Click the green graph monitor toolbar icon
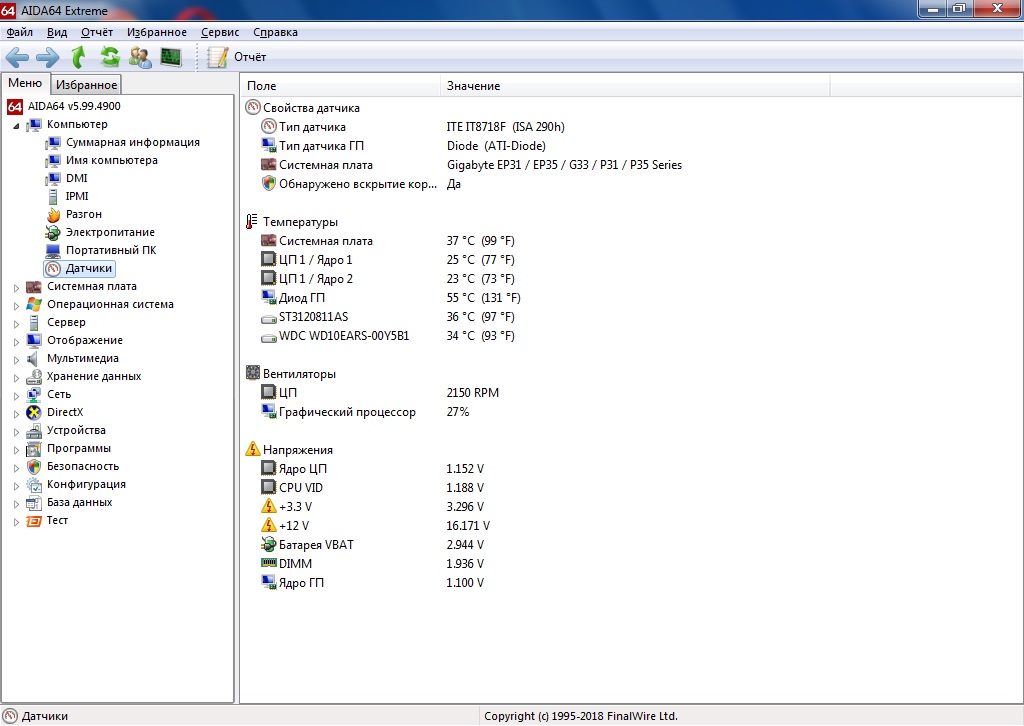 [x=171, y=57]
